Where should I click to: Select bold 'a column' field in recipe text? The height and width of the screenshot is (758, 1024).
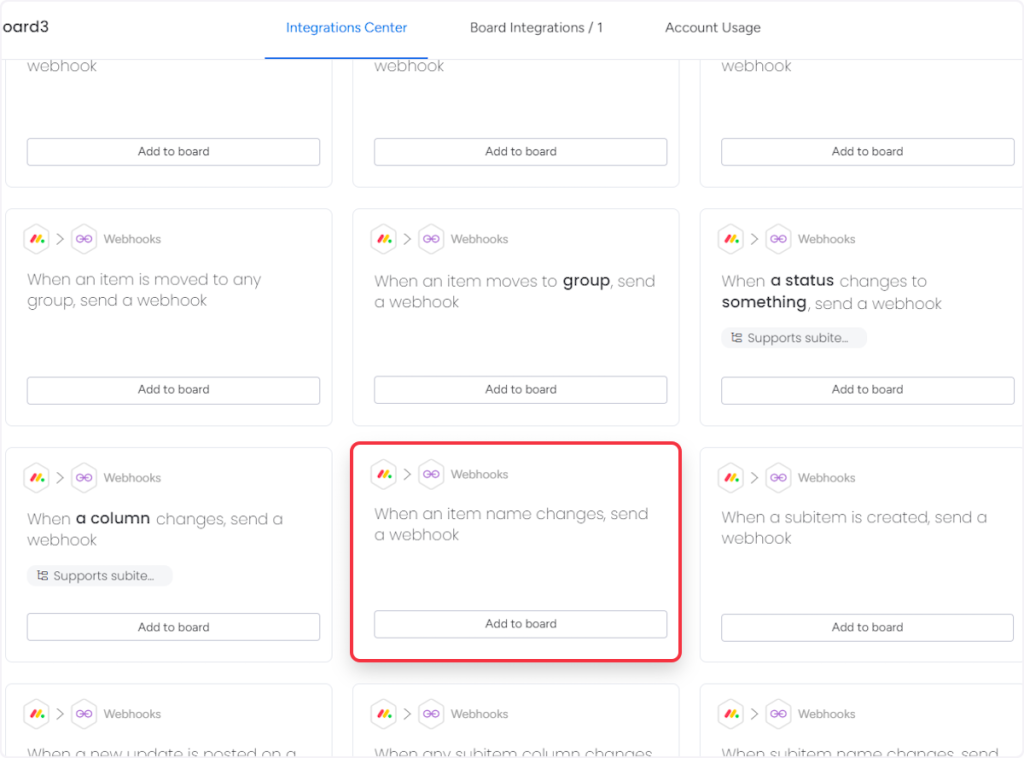click(x=113, y=519)
